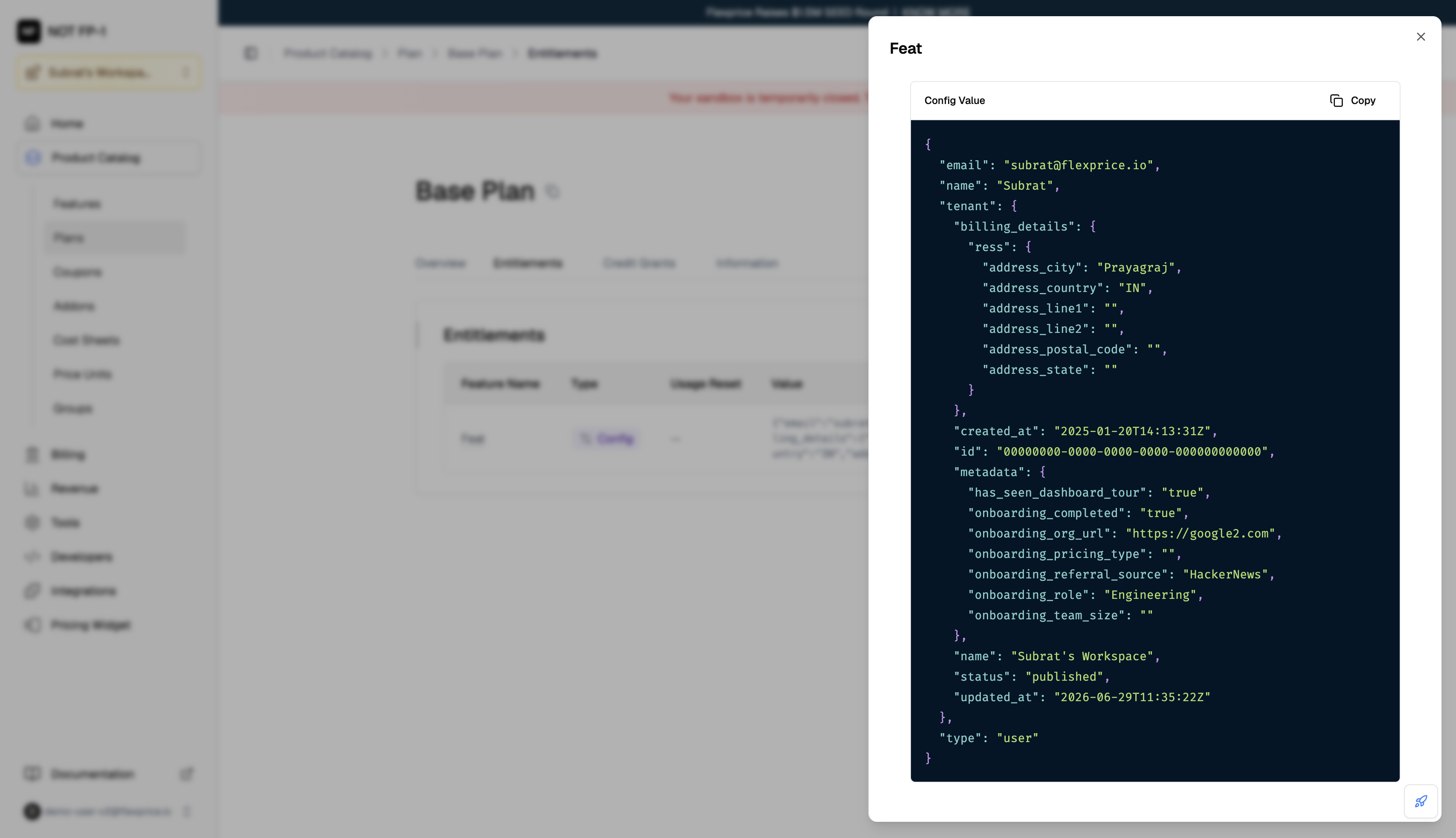Go to Product Catalog breadcrumb
The image size is (1456, 838).
328,54
